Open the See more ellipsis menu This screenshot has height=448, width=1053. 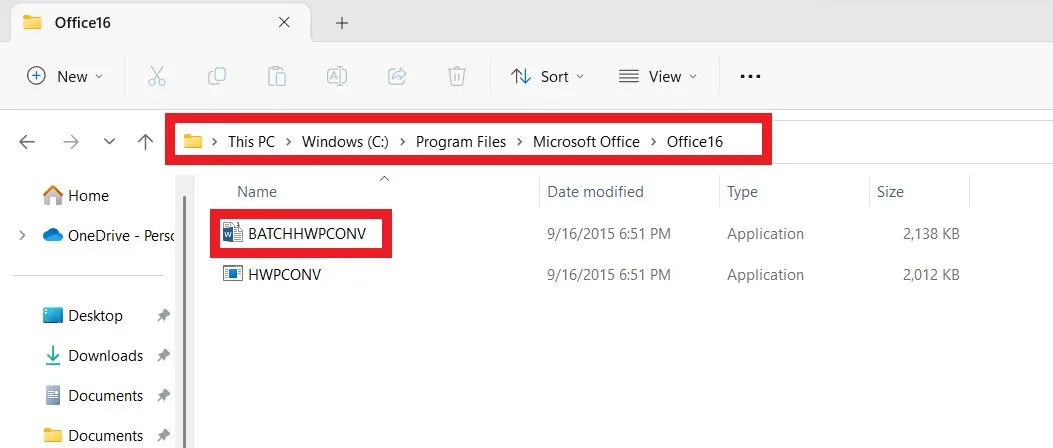[x=750, y=77]
